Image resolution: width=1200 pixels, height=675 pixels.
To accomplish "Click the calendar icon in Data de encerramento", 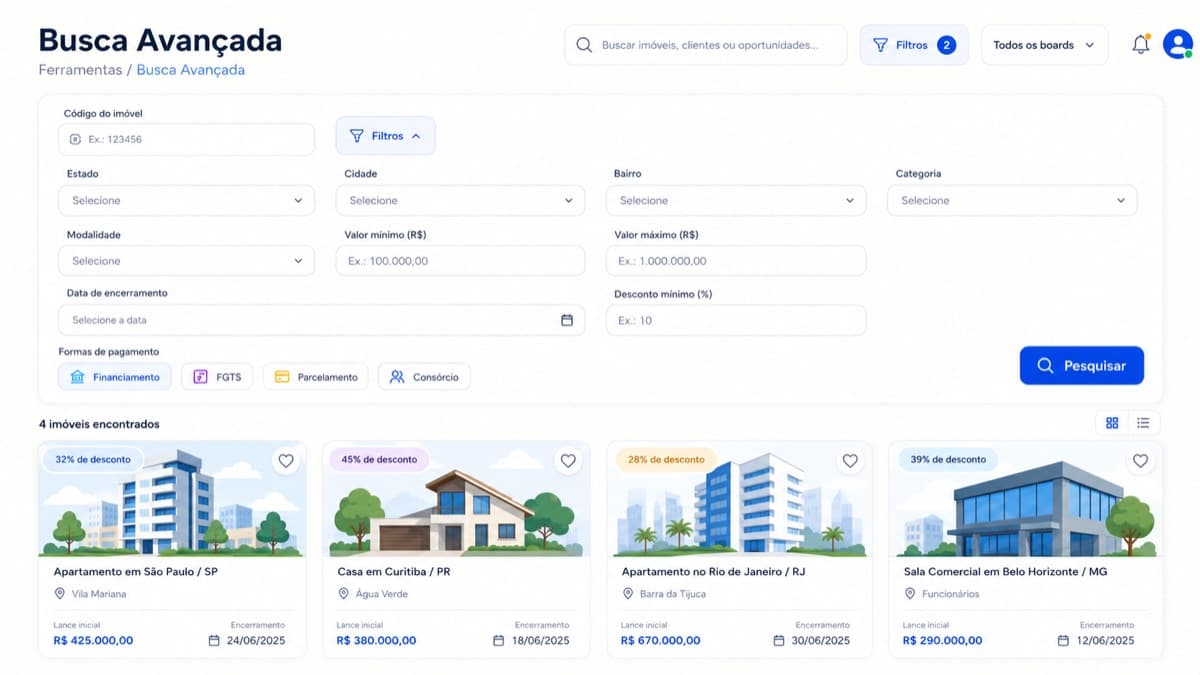I will (x=567, y=320).
